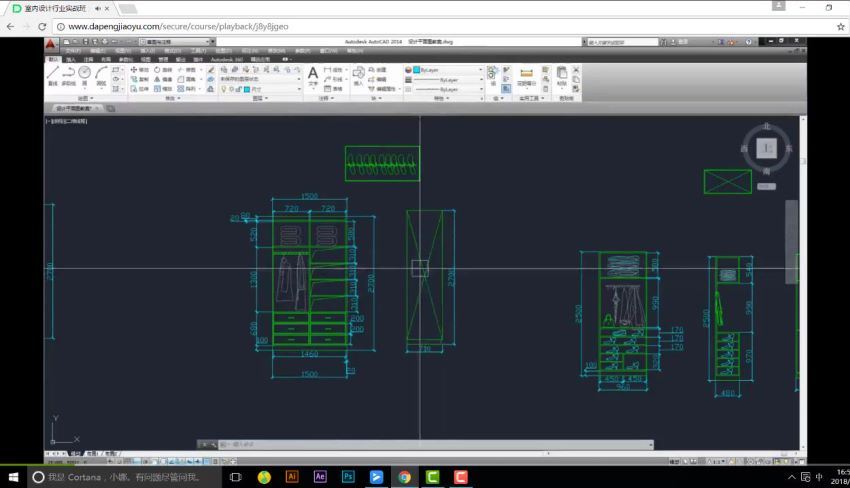Screen dimensions: 850x488
Task: Pick the Linear dimension (线性) tool
Action: [x=333, y=70]
